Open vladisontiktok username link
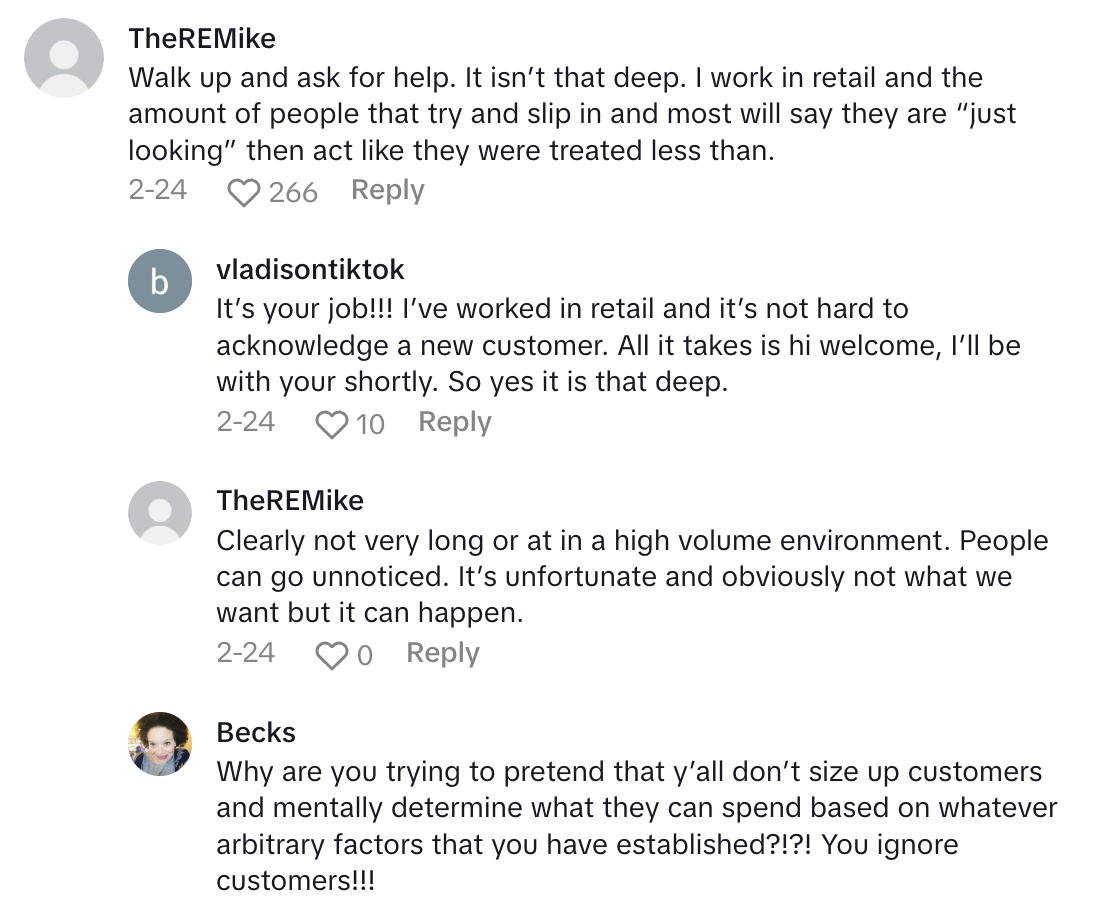The image size is (1098, 906). click(x=310, y=270)
